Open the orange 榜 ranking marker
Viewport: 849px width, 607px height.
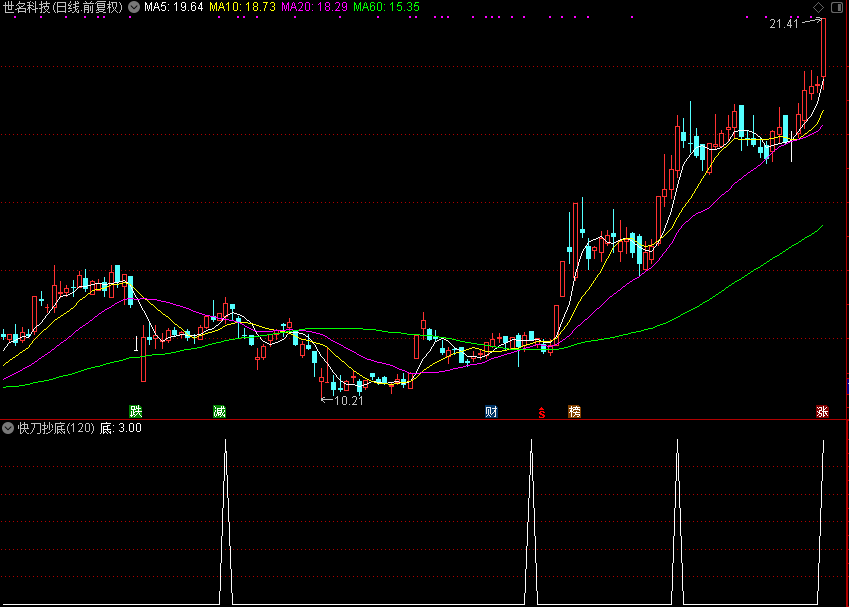coord(574,411)
